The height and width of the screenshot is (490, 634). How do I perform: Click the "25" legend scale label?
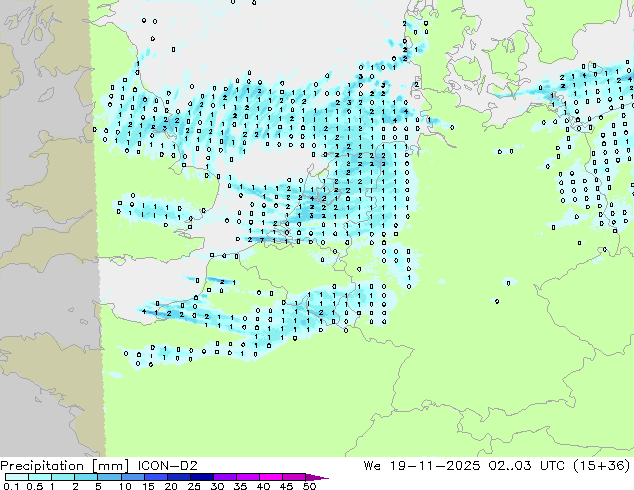pyautogui.click(x=194, y=486)
